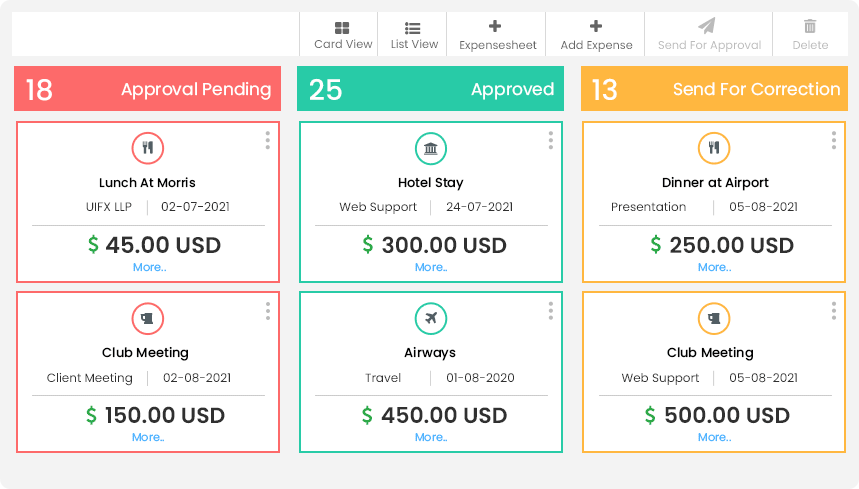Click the Delete trash icon
Screen dimensions: 859x489
[810, 26]
